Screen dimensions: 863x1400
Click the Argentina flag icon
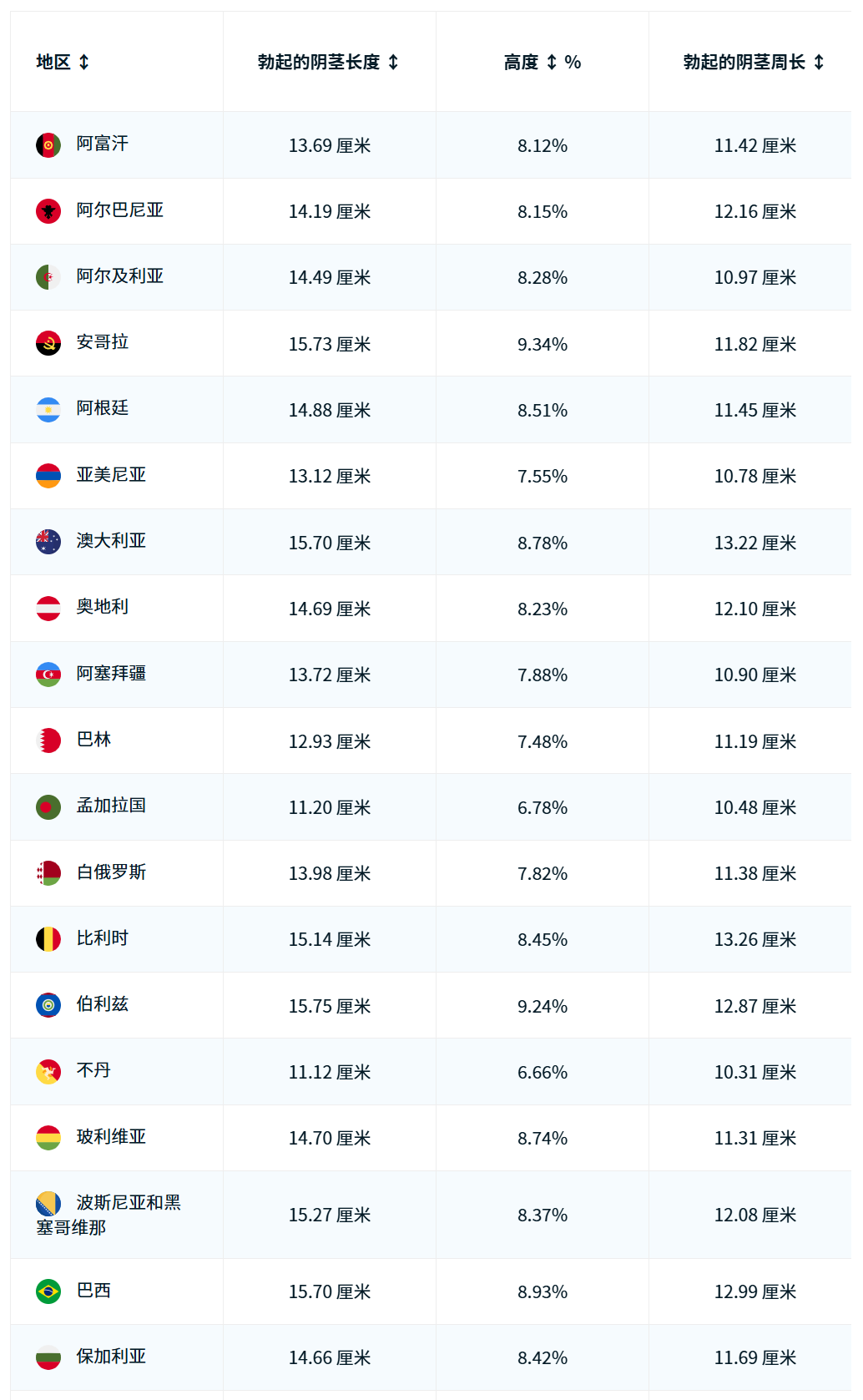point(48,409)
